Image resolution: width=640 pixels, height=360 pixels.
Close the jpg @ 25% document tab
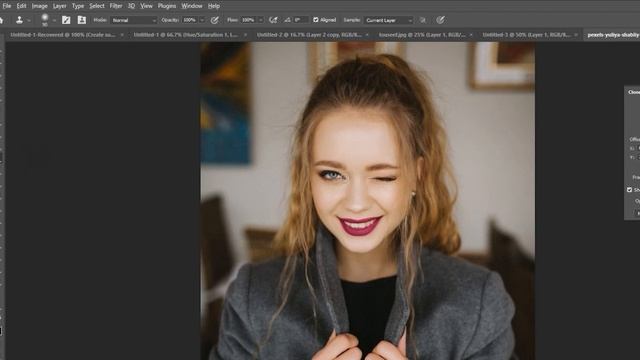pyautogui.click(x=471, y=35)
